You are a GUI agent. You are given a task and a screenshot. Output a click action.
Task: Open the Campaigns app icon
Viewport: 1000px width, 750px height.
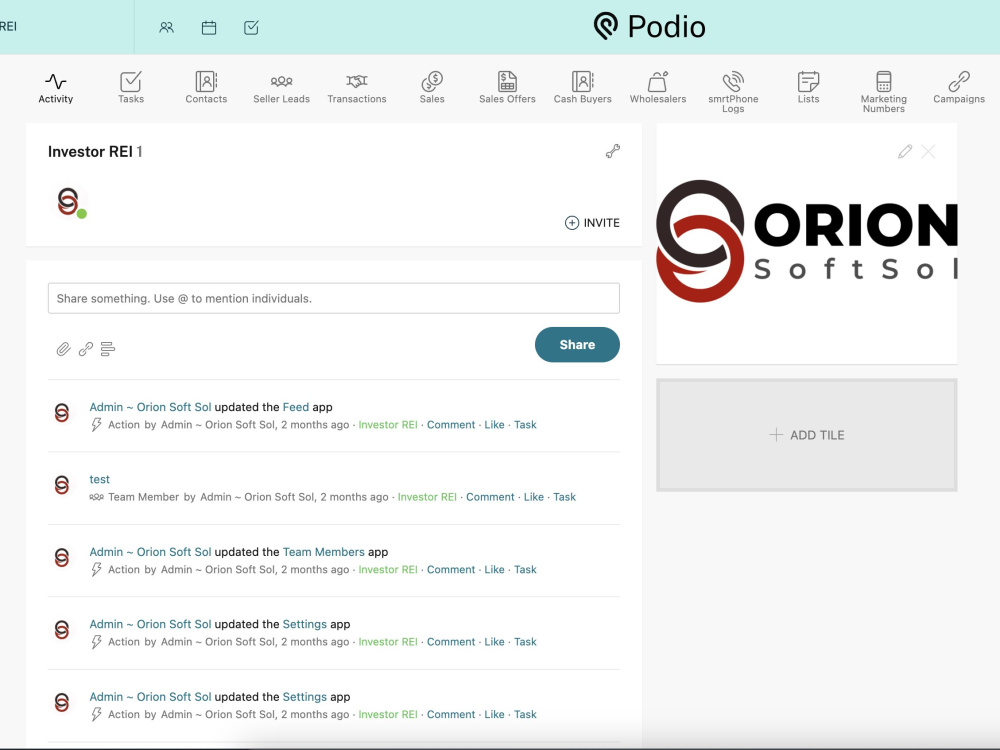(x=959, y=88)
